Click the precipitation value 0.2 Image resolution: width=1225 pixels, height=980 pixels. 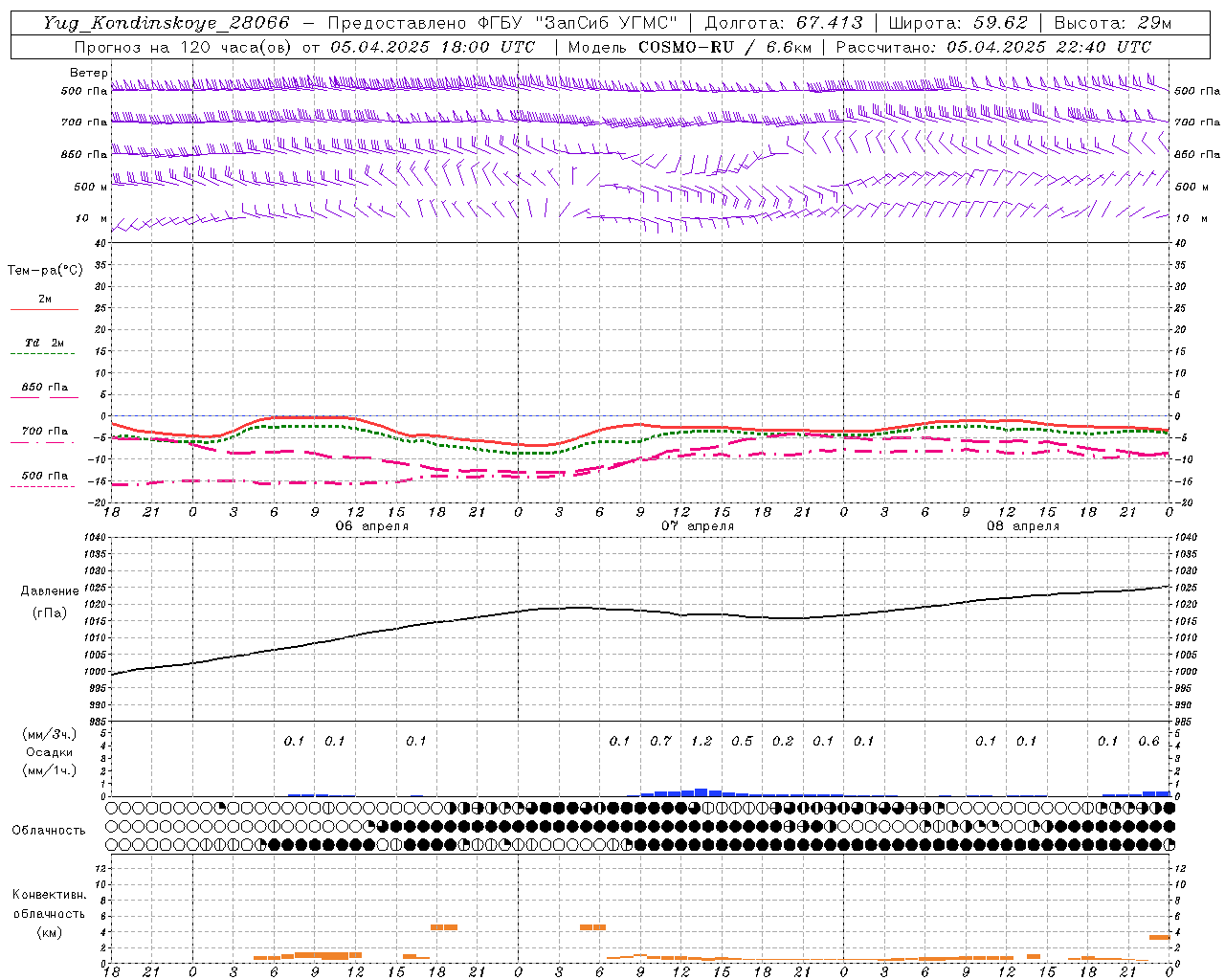(783, 742)
